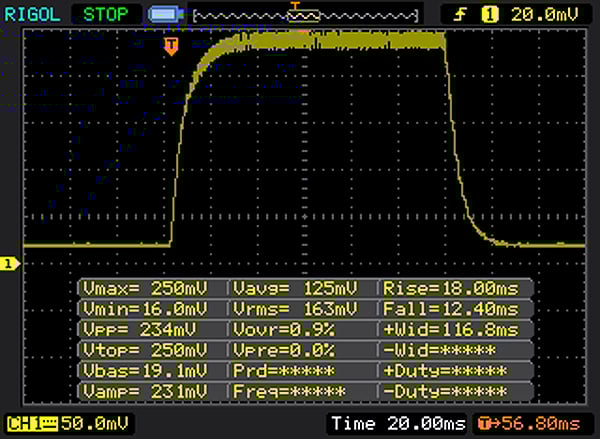Click the orange trigger position T marker on grid
This screenshot has width=600, height=439.
(171, 46)
